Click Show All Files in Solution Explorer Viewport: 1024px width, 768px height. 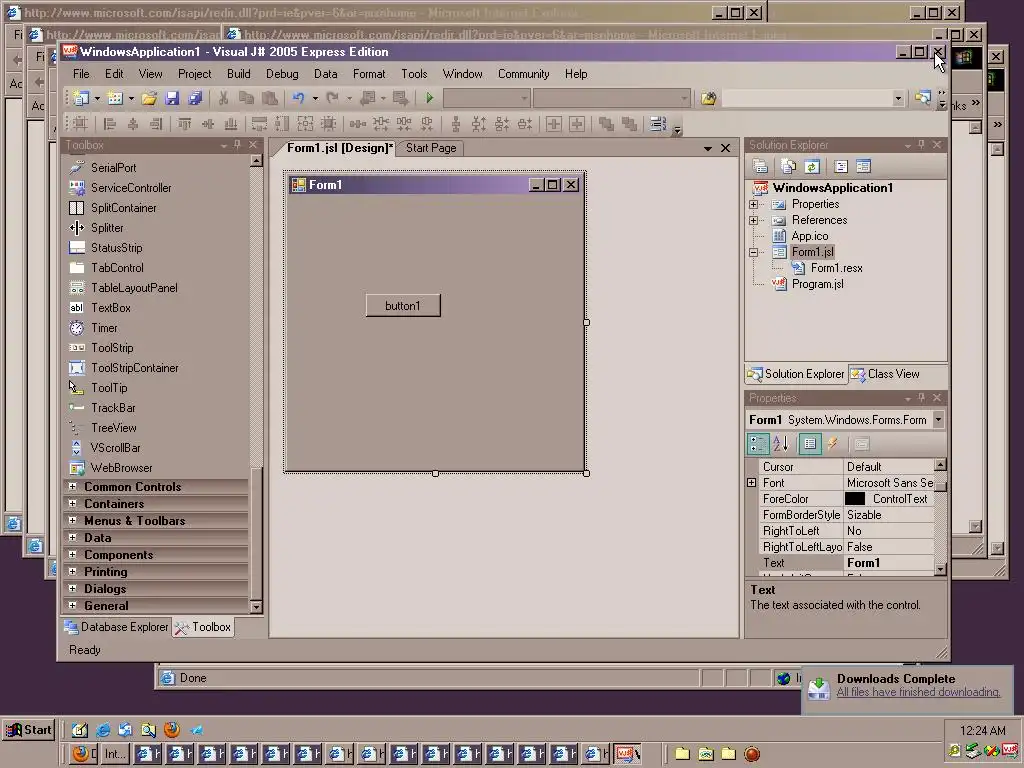pyautogui.click(x=788, y=167)
